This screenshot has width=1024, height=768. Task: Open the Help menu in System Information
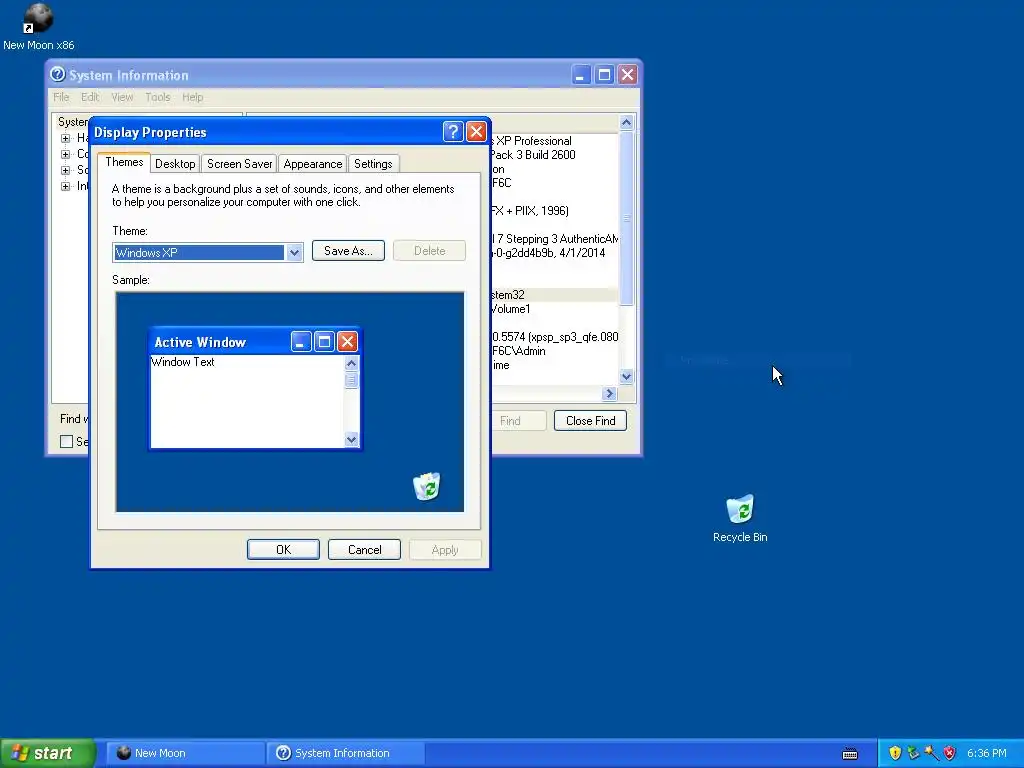[192, 97]
